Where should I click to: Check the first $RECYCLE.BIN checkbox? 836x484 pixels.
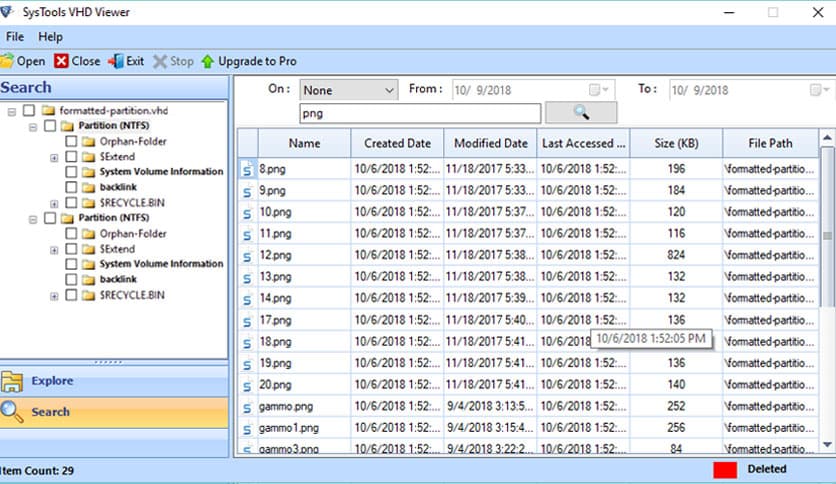(71, 203)
